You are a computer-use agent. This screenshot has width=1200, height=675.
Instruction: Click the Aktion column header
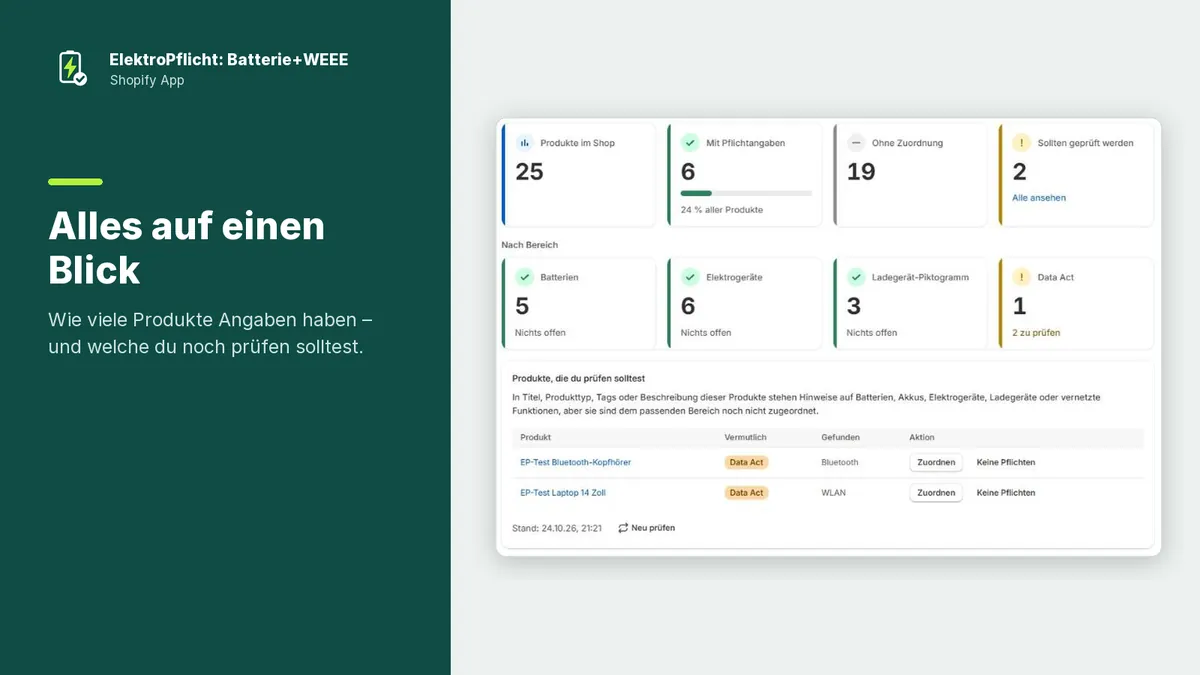click(922, 437)
